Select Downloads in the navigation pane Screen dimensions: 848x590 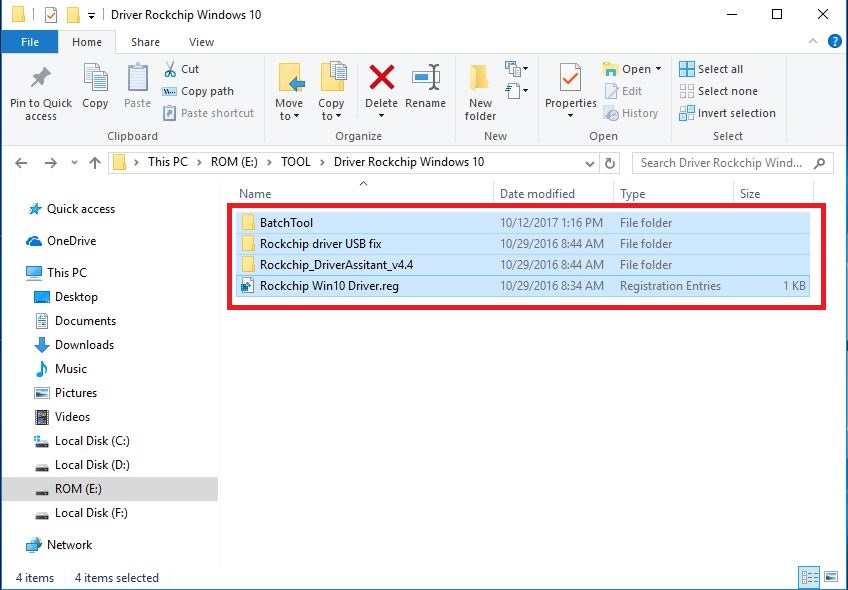tap(84, 345)
